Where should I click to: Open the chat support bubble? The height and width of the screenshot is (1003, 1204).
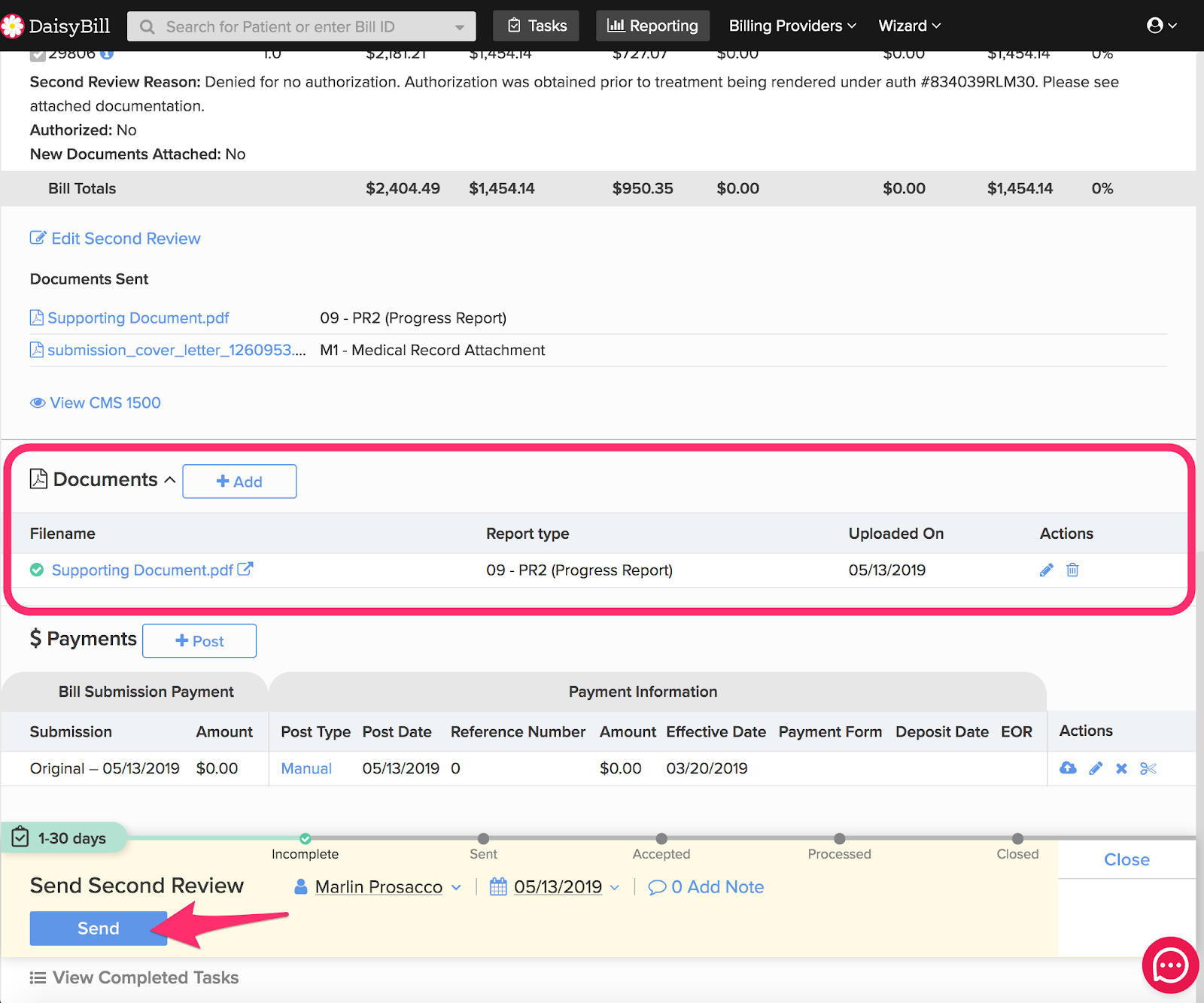(x=1170, y=965)
